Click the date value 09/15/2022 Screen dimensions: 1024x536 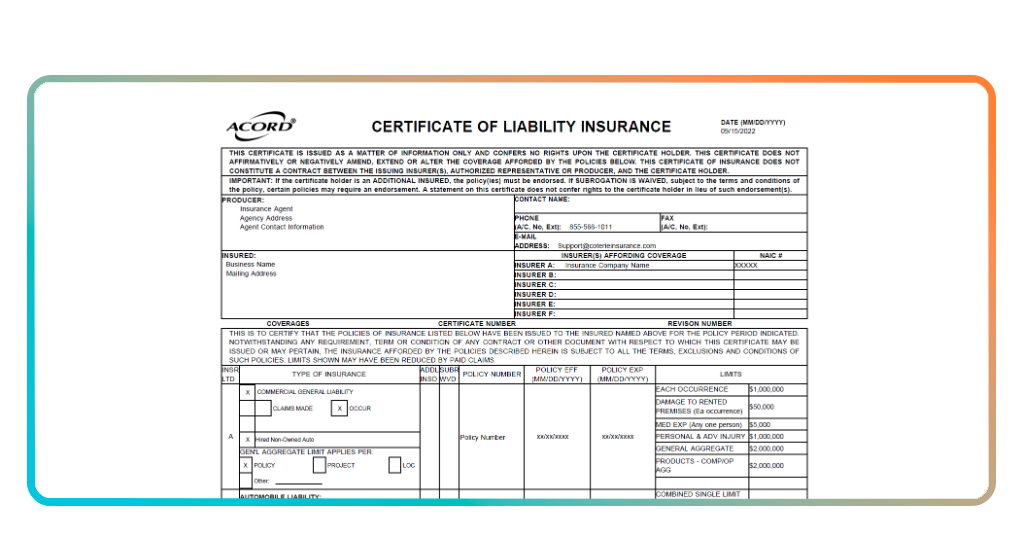click(x=738, y=131)
